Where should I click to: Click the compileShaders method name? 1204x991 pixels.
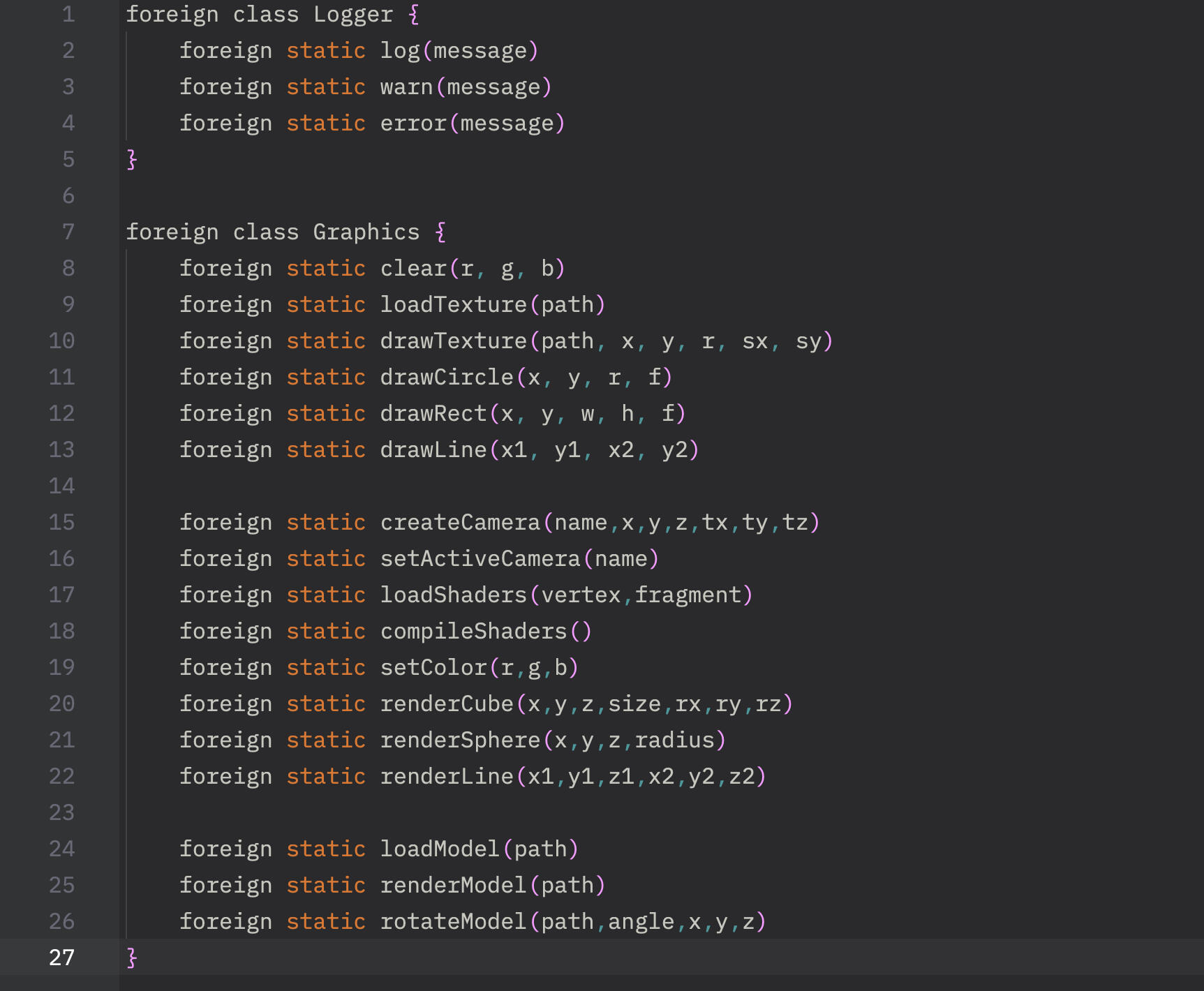pyautogui.click(x=473, y=631)
